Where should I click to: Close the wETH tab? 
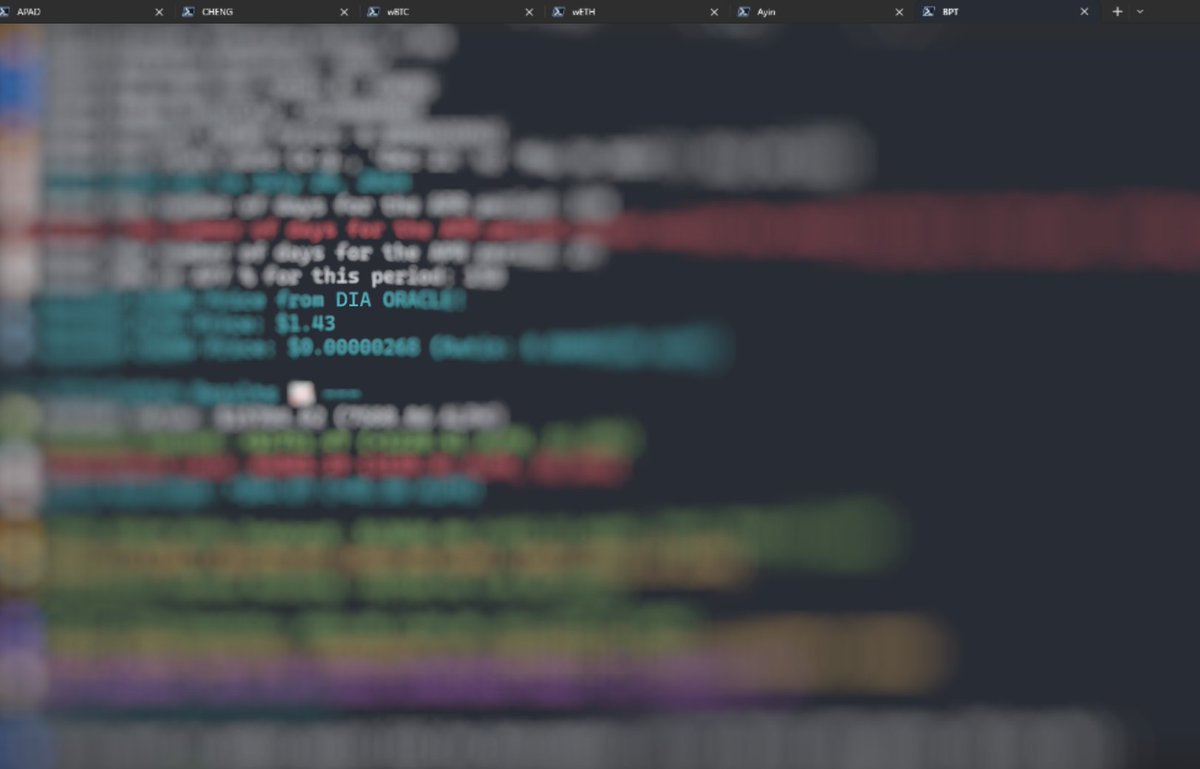(x=714, y=12)
